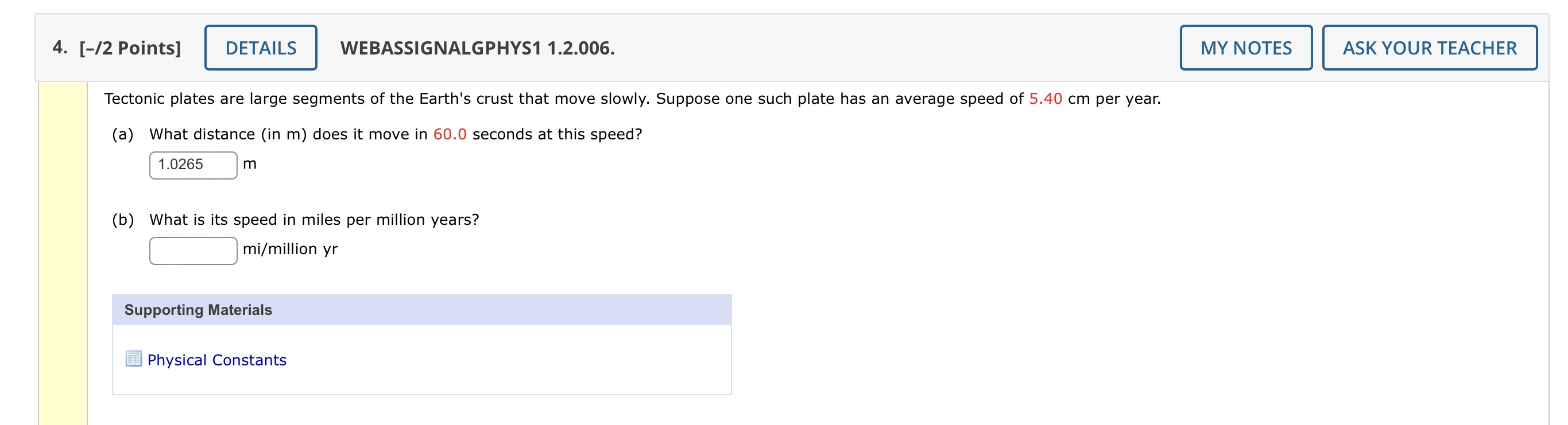Click the problem number 4 label
1568x425 pixels.
[x=59, y=46]
